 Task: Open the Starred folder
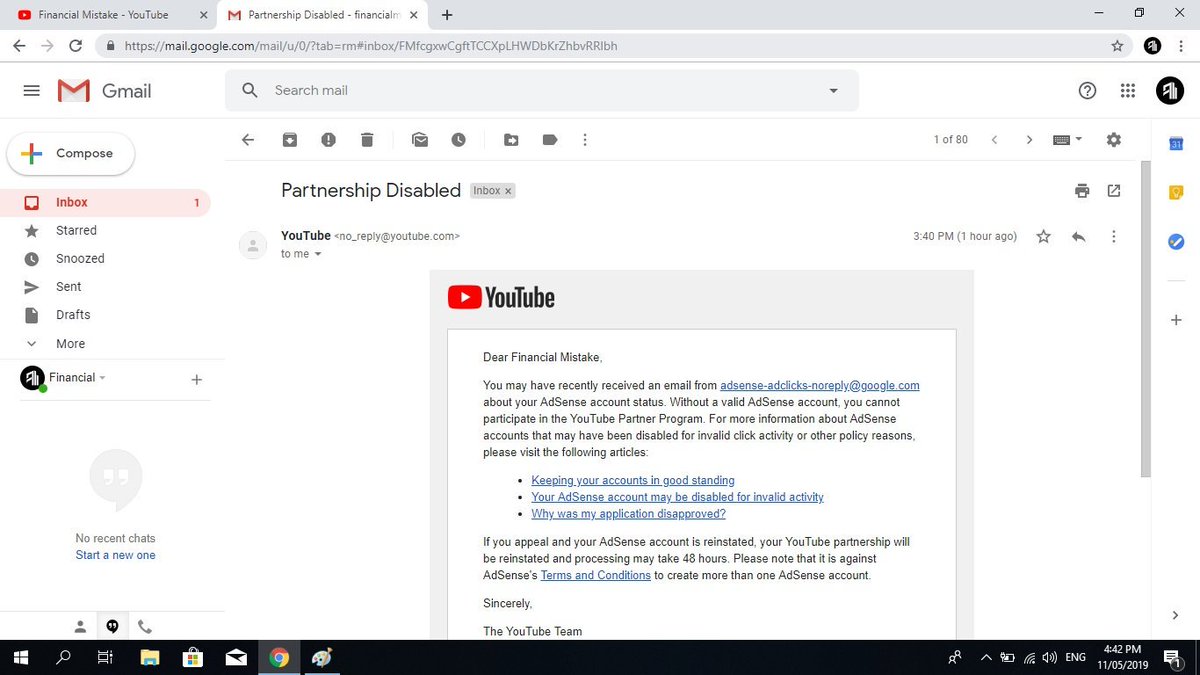point(105,230)
